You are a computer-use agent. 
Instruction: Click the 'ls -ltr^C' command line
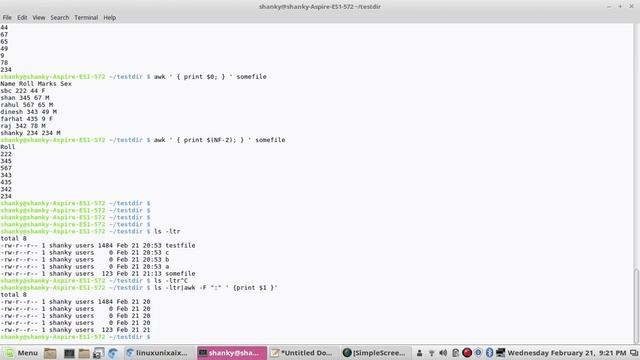click(x=171, y=281)
